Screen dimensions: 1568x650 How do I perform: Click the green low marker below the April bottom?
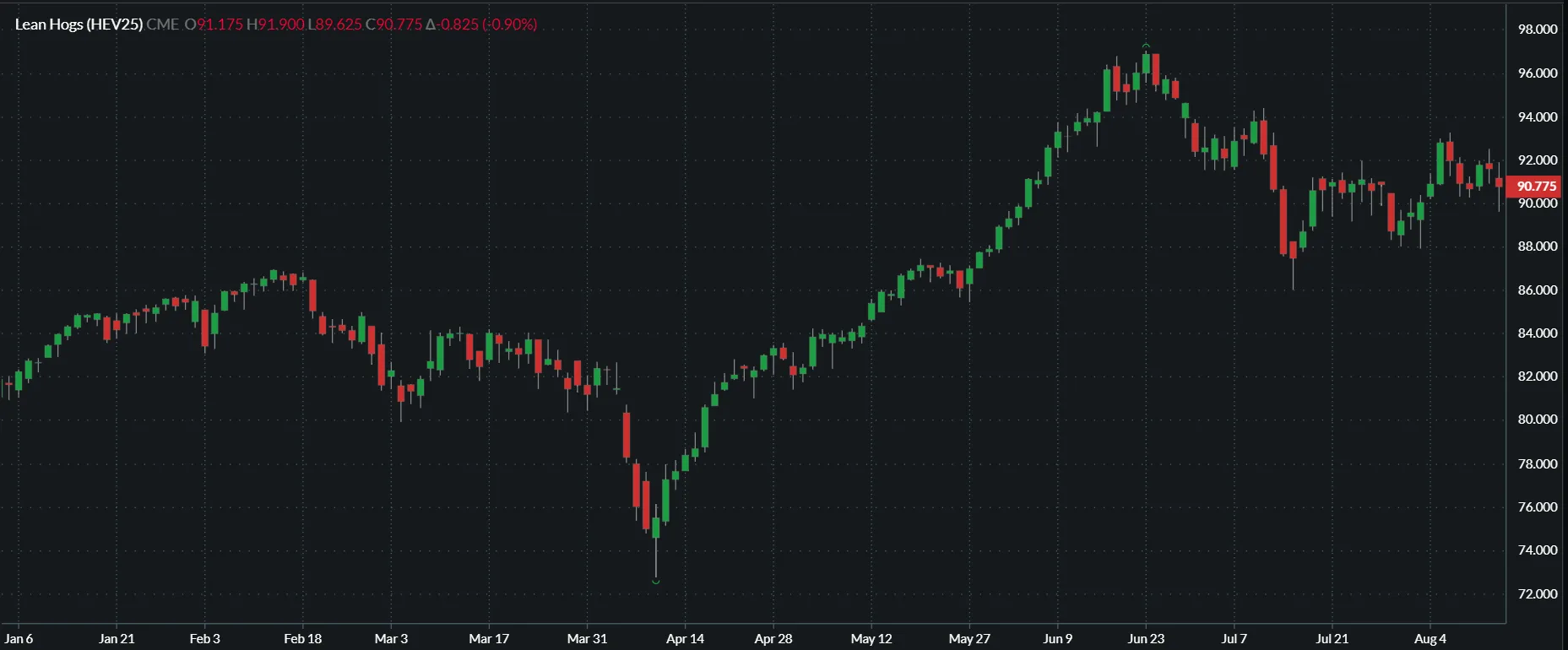(656, 581)
